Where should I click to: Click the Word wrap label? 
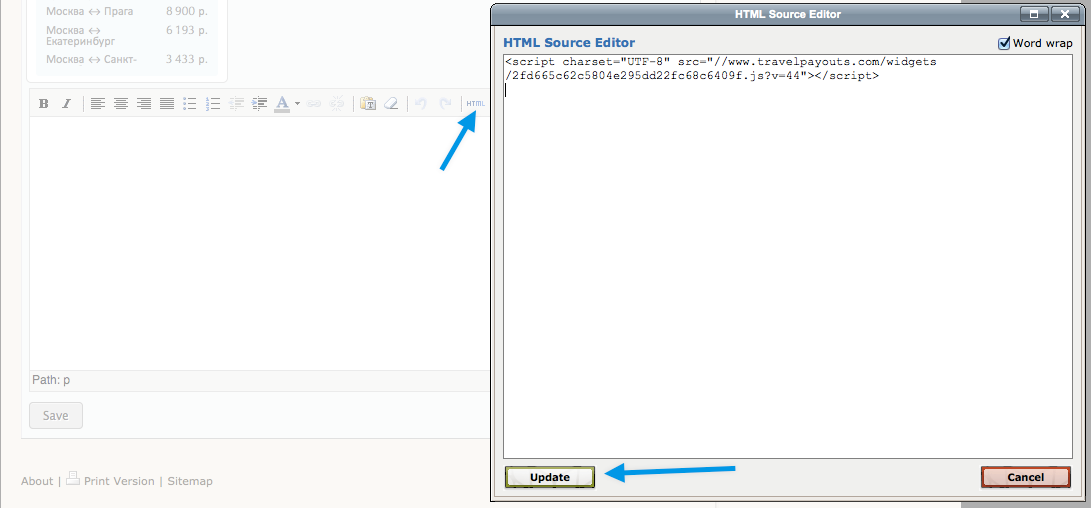click(x=1042, y=43)
